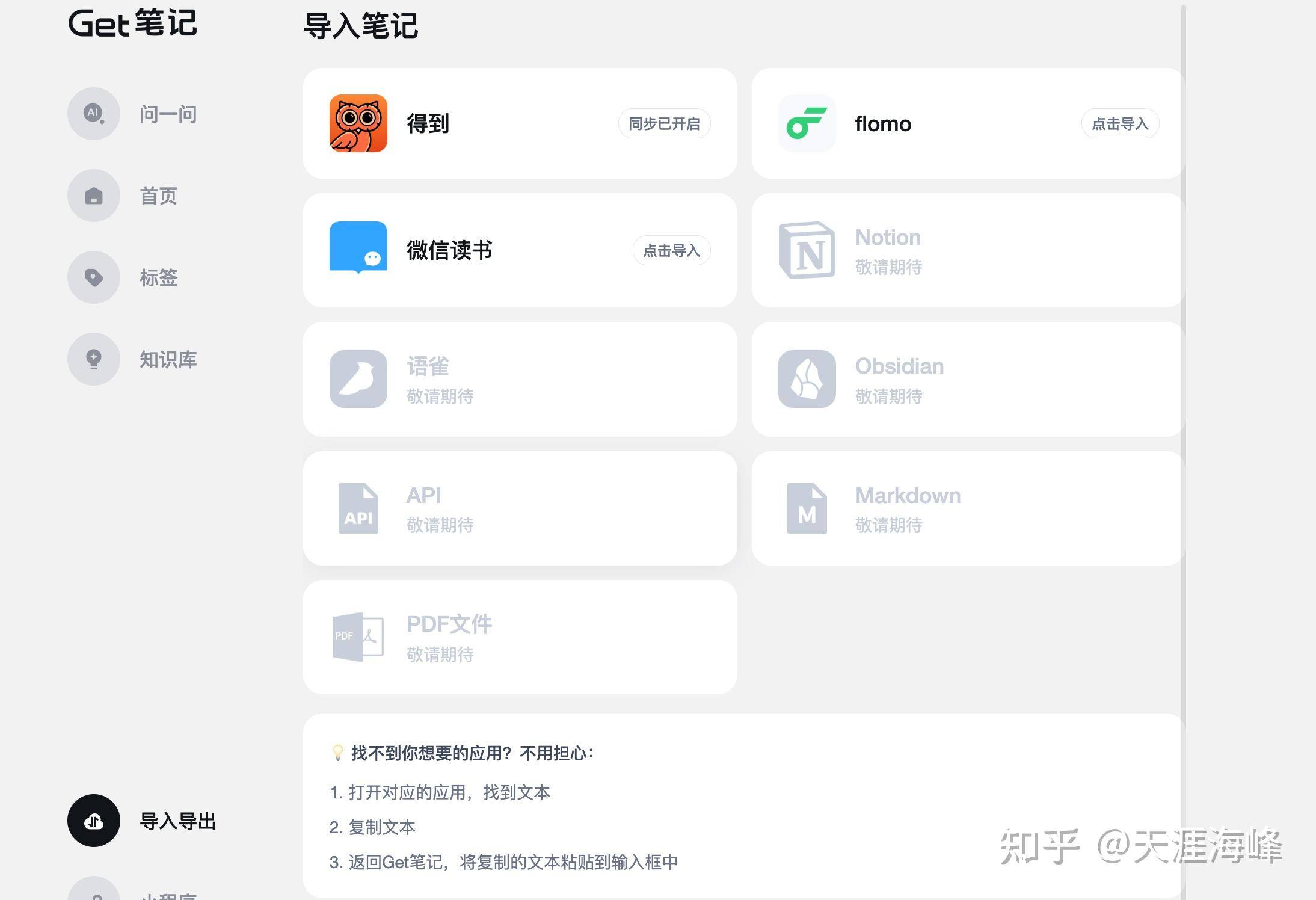Select the 知识库 menu label
The image size is (1316, 900).
(168, 359)
